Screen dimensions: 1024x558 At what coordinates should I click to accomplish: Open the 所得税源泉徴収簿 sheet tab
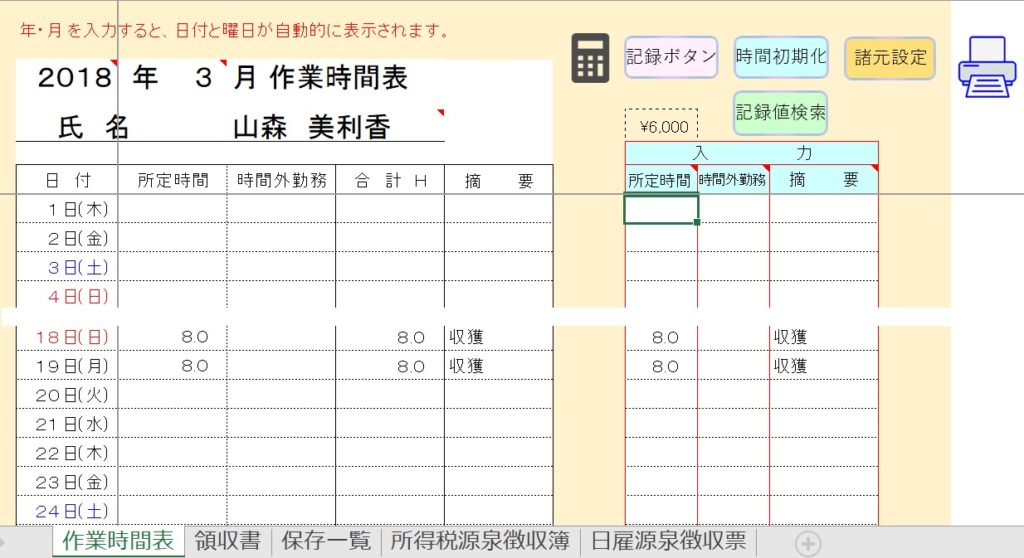(x=480, y=541)
